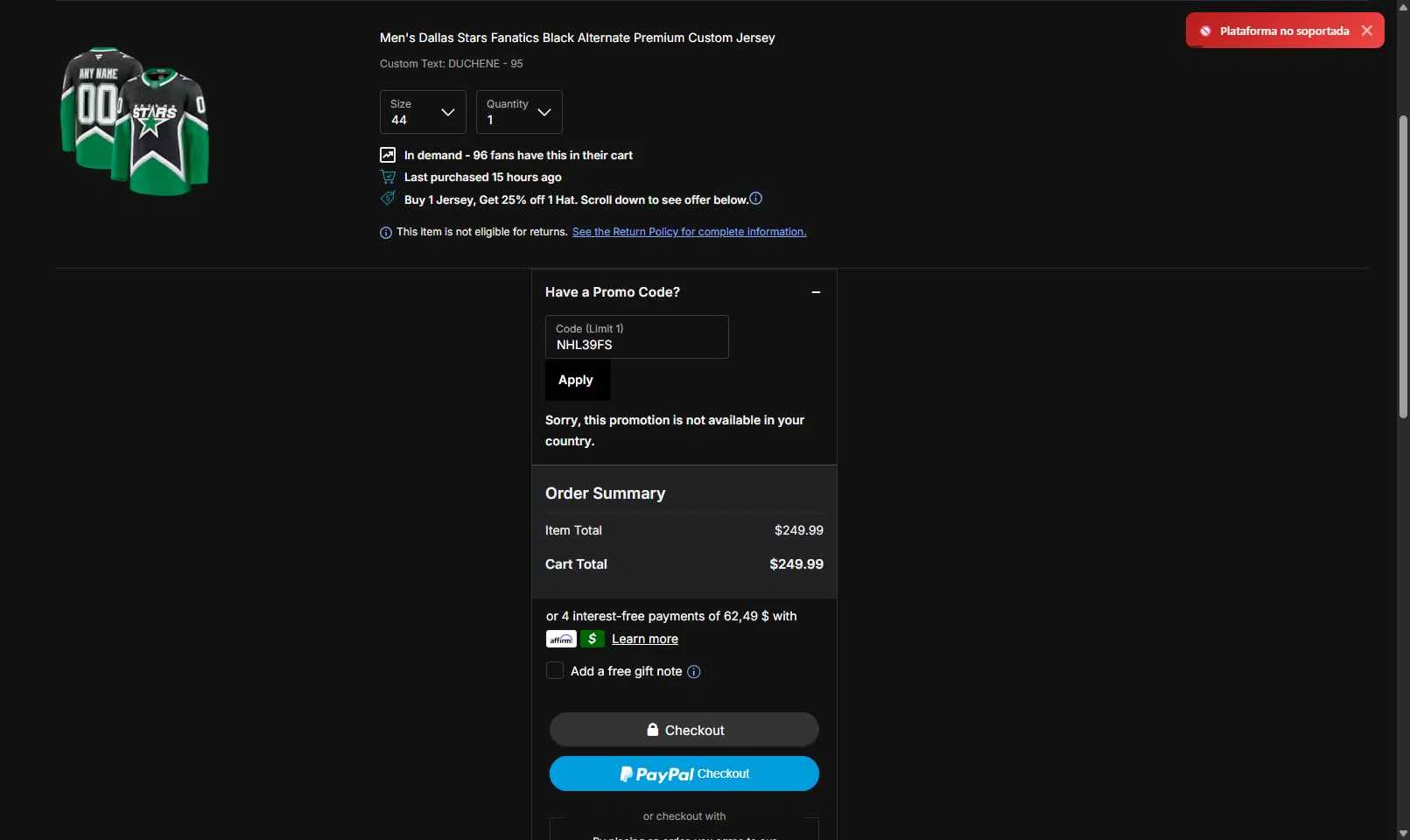Open the gift note info icon
This screenshot has width=1410, height=840.
(x=694, y=672)
